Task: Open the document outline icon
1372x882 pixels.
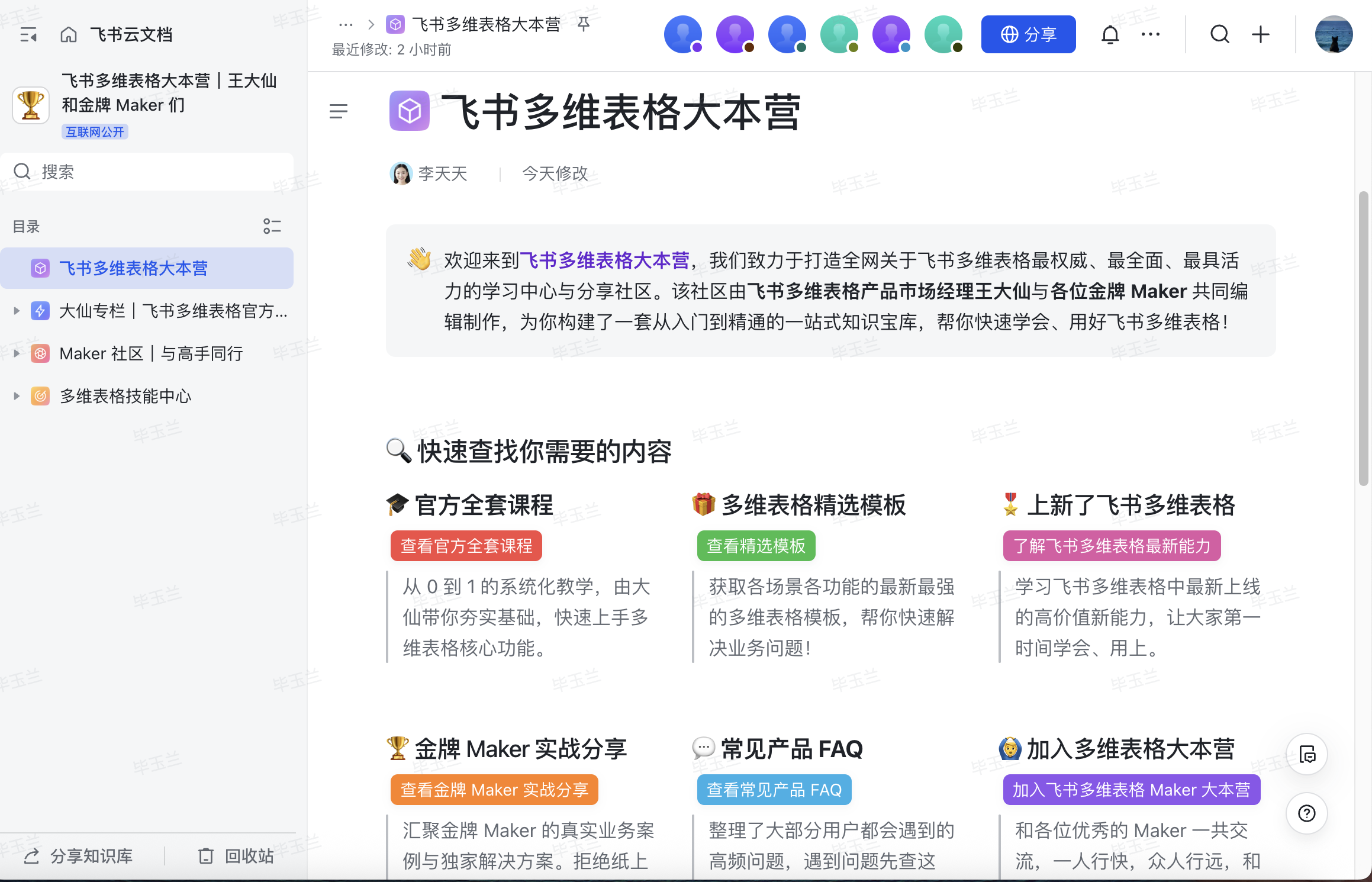Action: 339,111
